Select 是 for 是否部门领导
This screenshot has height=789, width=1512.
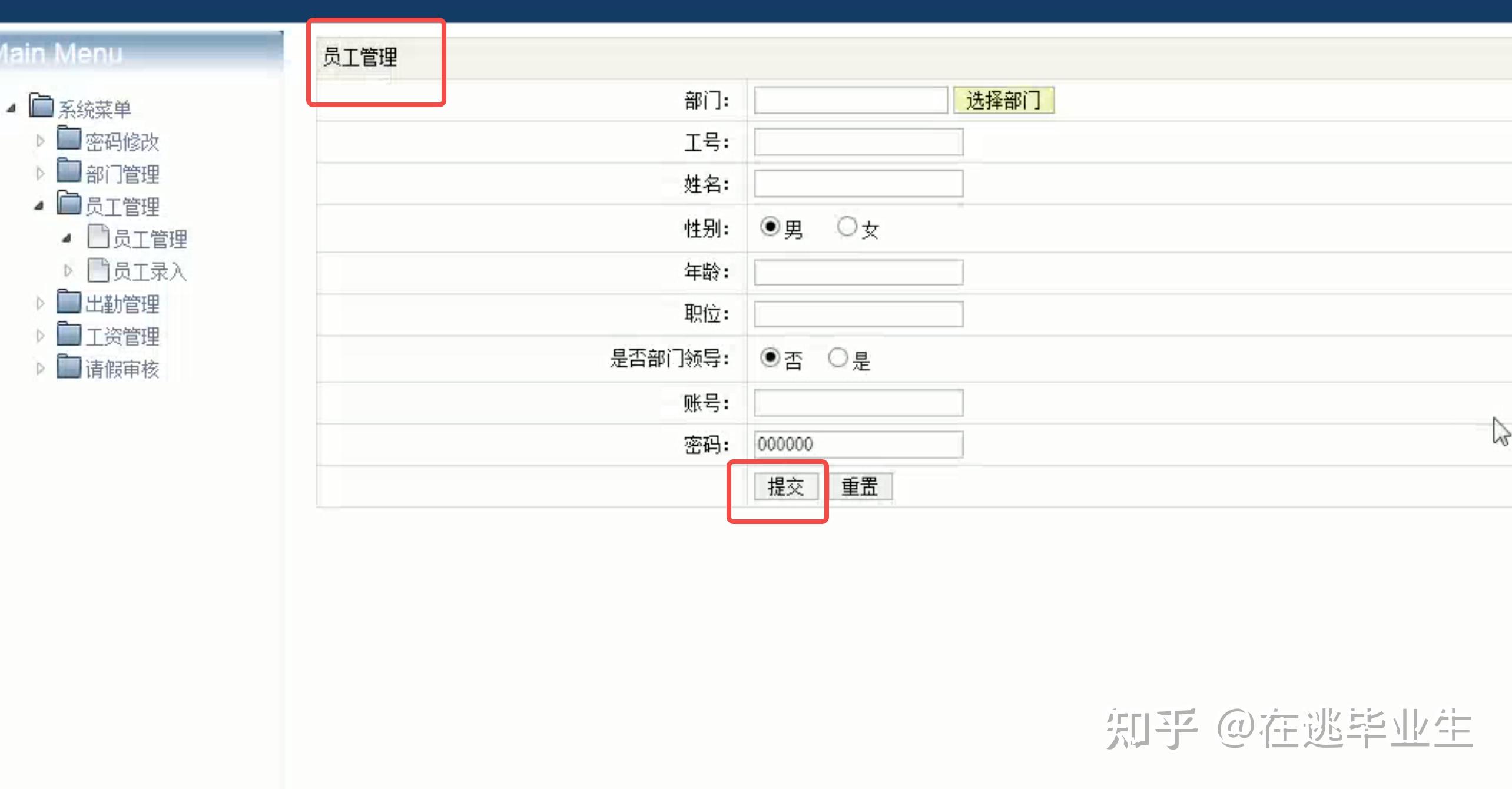[x=838, y=357]
